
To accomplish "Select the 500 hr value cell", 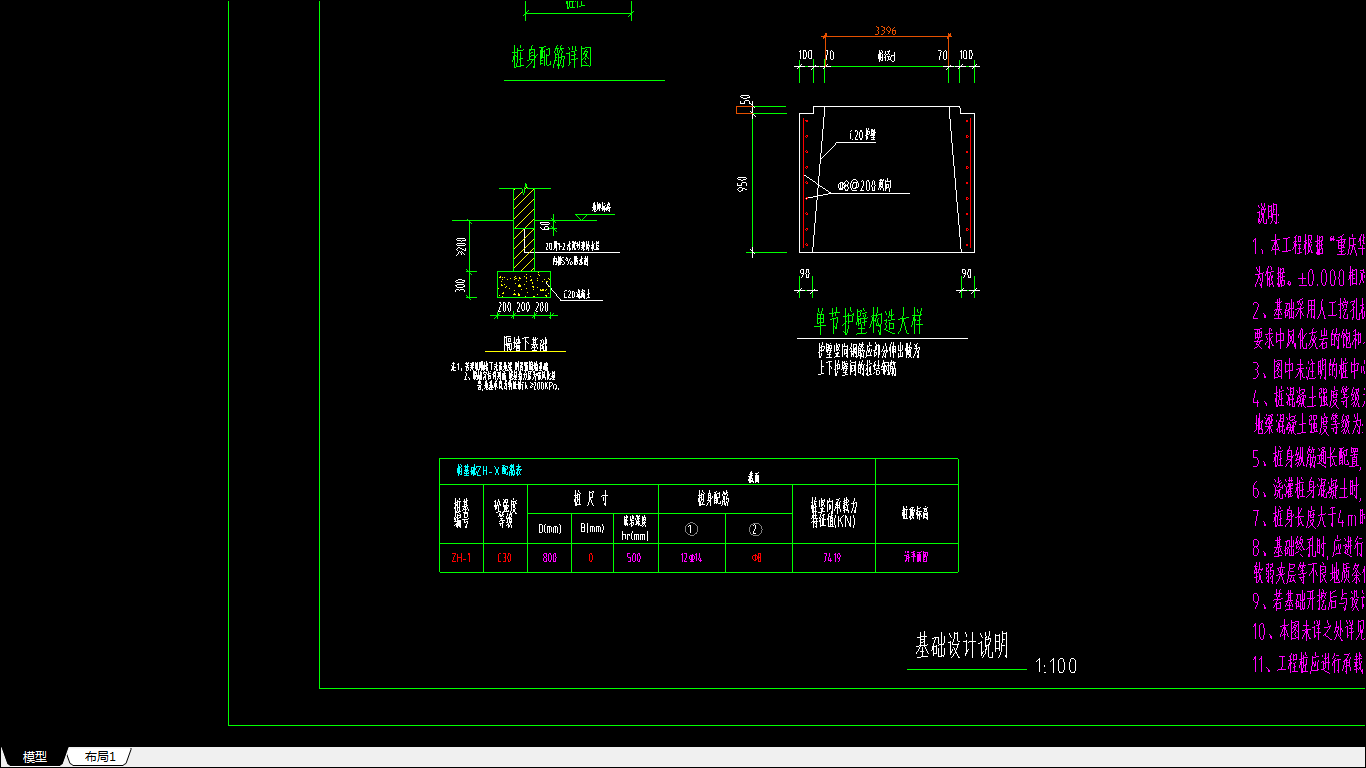I will pos(634,558).
